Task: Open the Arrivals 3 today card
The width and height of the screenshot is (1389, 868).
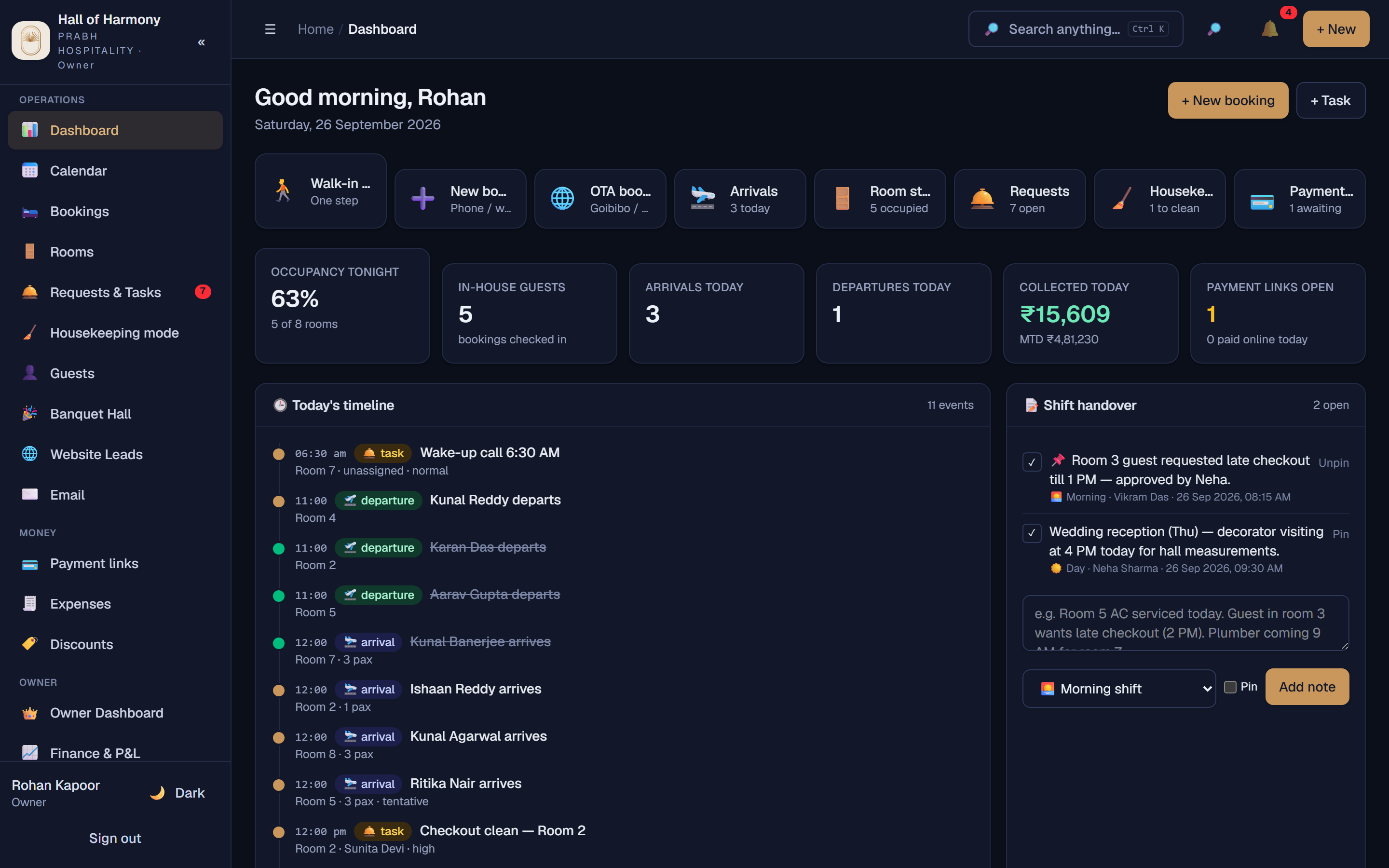Action: (x=740, y=199)
